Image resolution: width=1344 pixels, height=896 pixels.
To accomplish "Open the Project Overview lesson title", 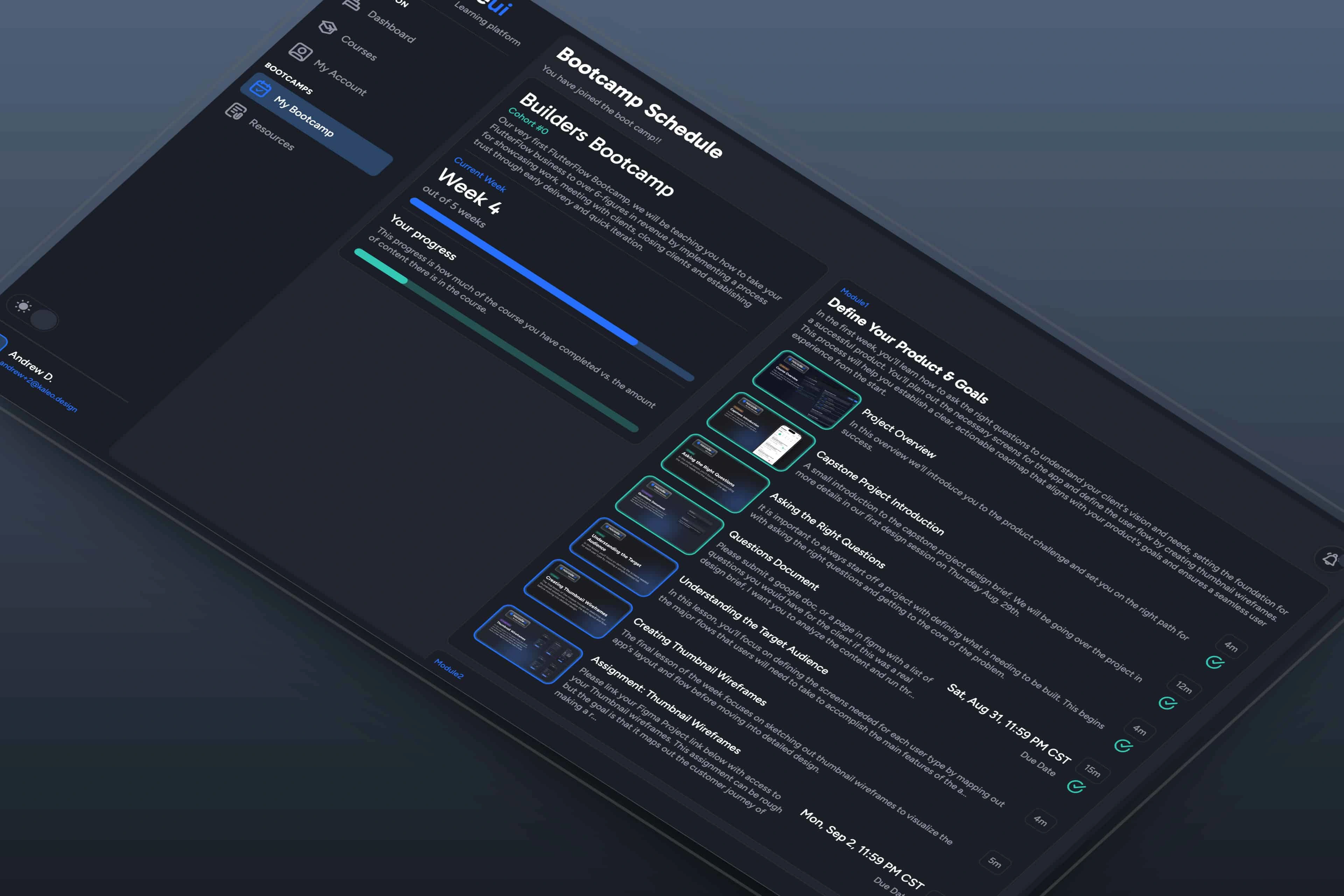I will click(x=898, y=433).
